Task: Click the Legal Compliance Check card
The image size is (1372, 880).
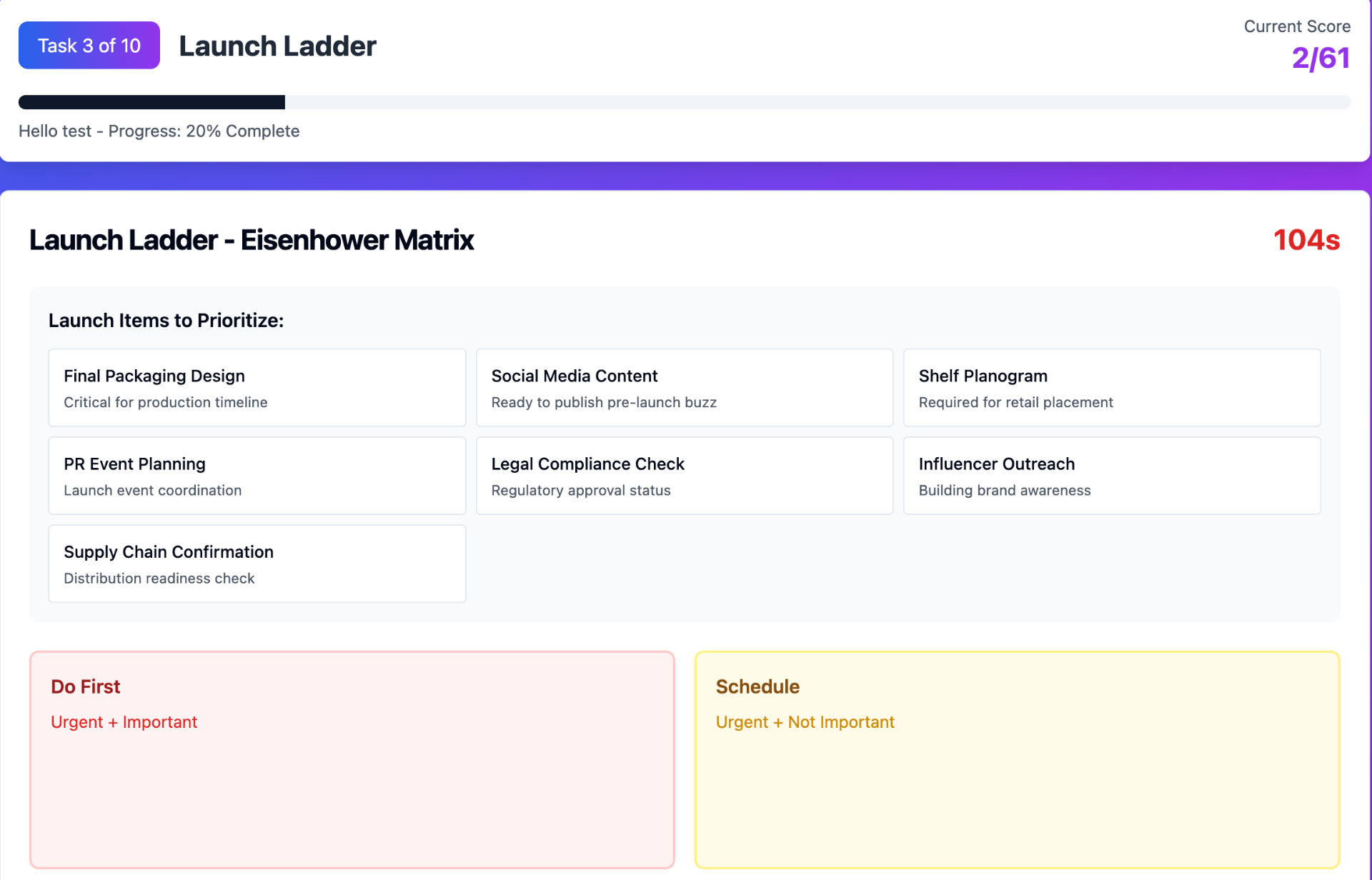Action: [x=684, y=476]
